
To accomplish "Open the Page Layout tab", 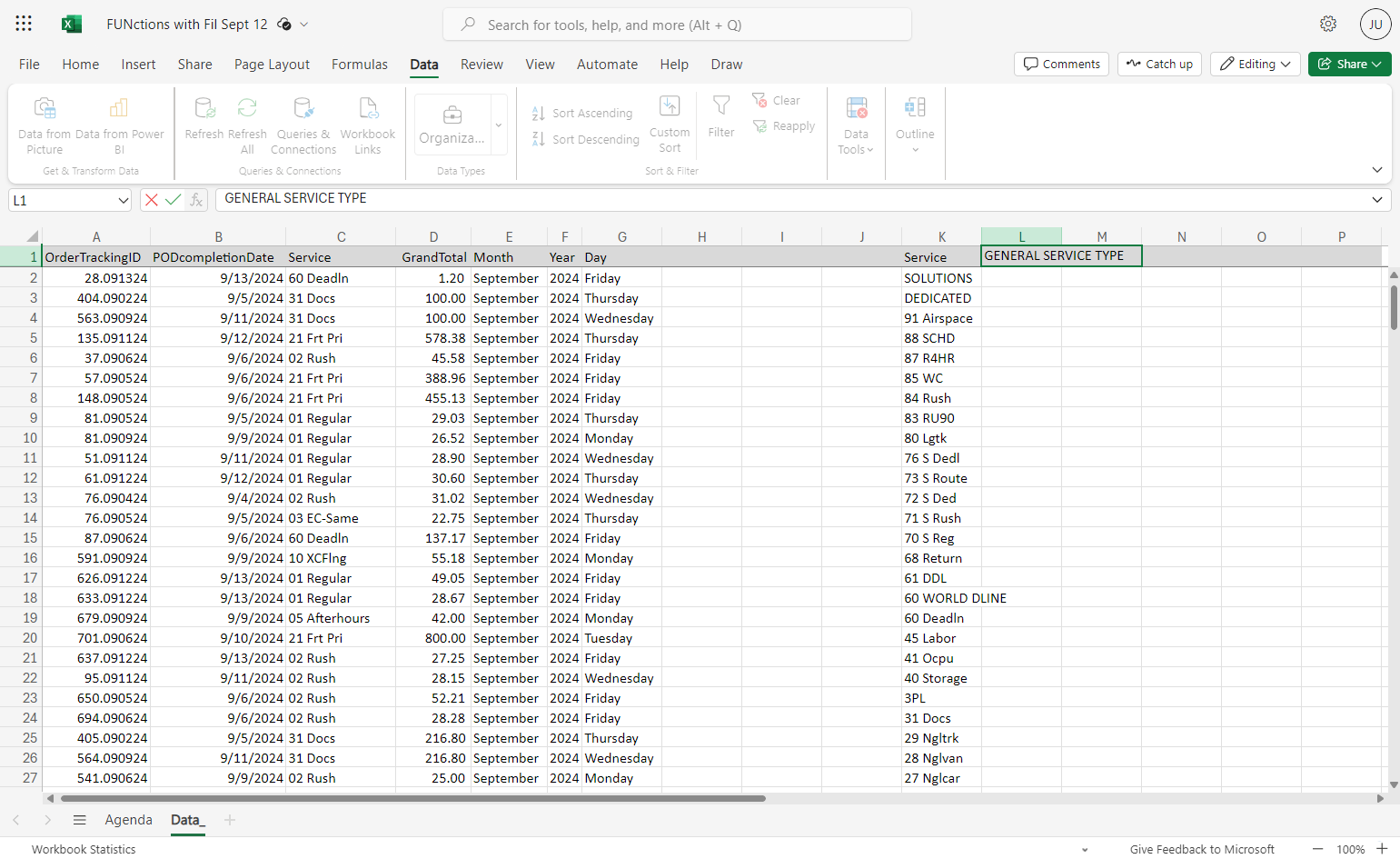I will (272, 65).
